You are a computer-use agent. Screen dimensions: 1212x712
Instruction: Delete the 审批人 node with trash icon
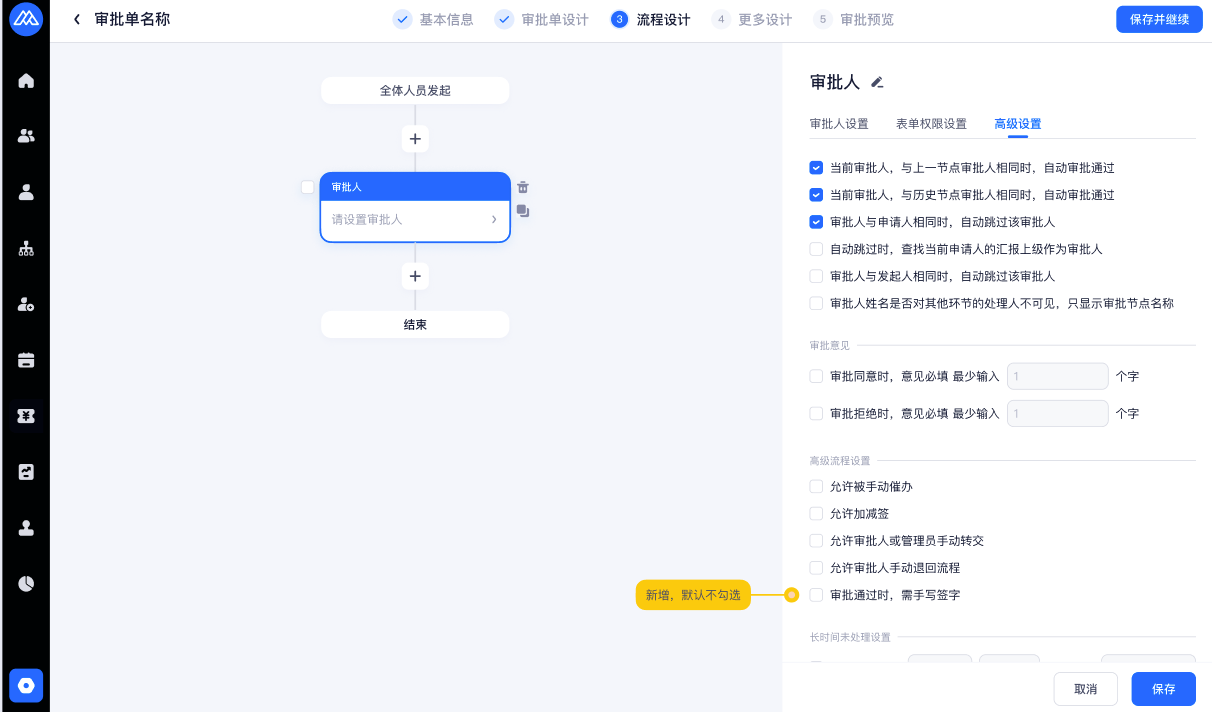pyautogui.click(x=523, y=187)
